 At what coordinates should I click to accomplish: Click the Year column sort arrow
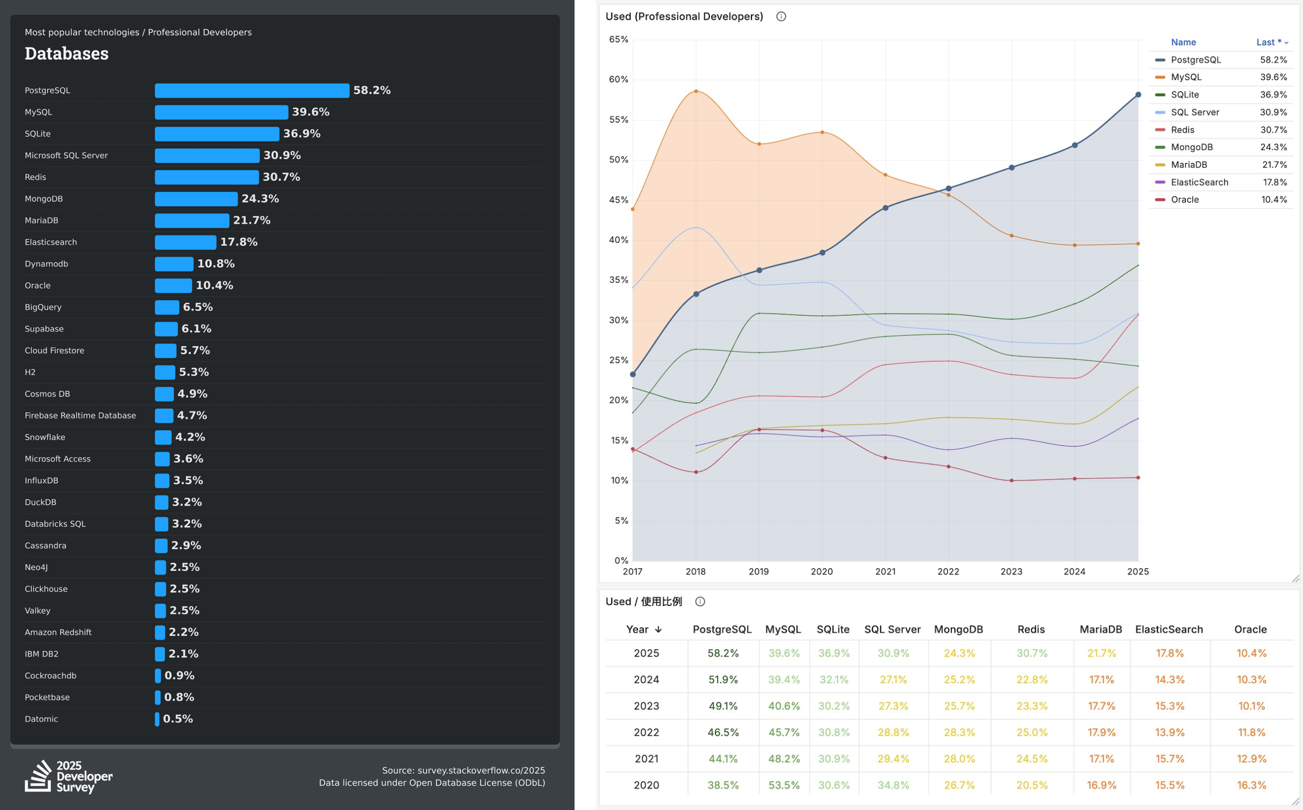coord(658,630)
